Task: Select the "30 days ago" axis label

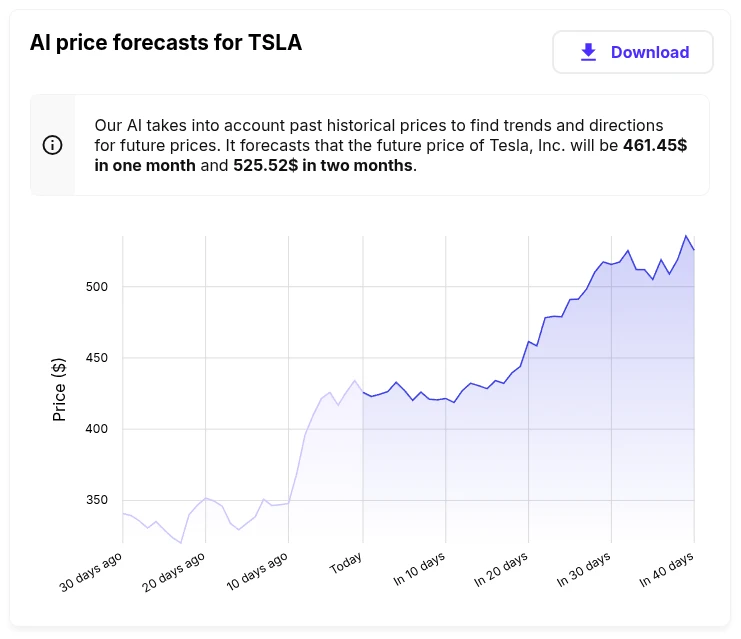Action: click(x=93, y=571)
